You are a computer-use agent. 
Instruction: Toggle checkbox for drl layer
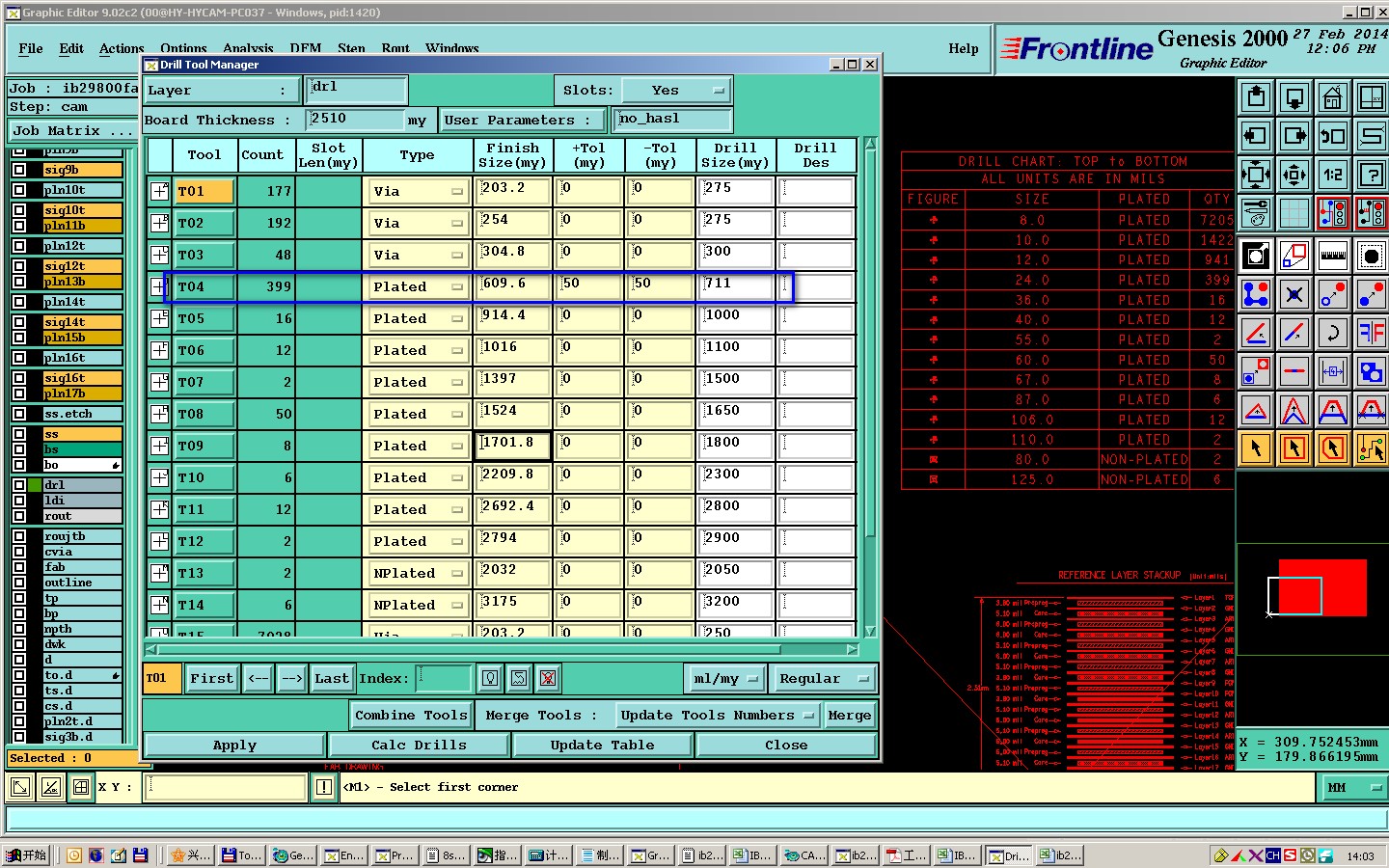pos(19,485)
